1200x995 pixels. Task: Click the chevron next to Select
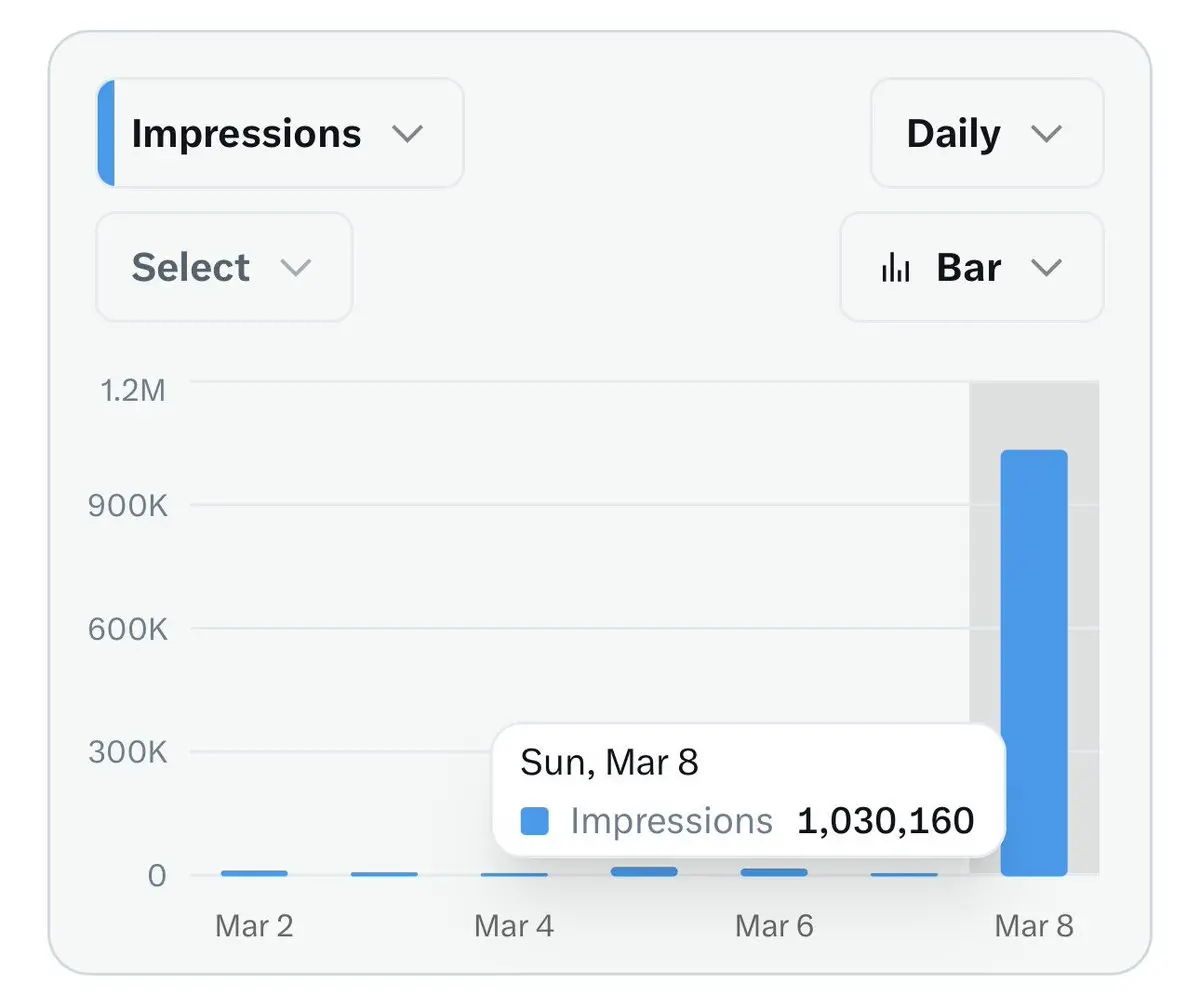[296, 268]
